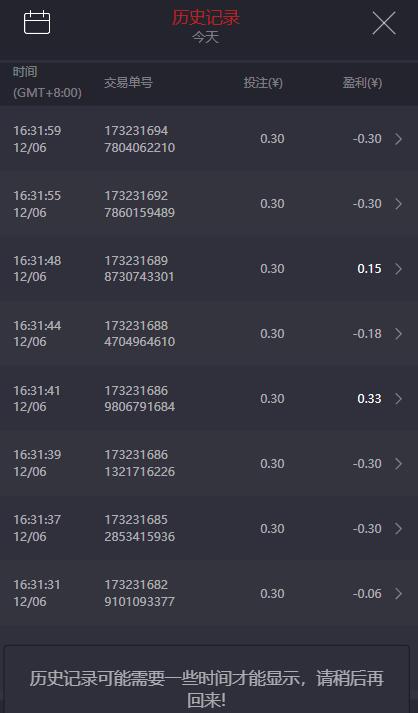Close the history records panel
The height and width of the screenshot is (713, 418).
(384, 23)
